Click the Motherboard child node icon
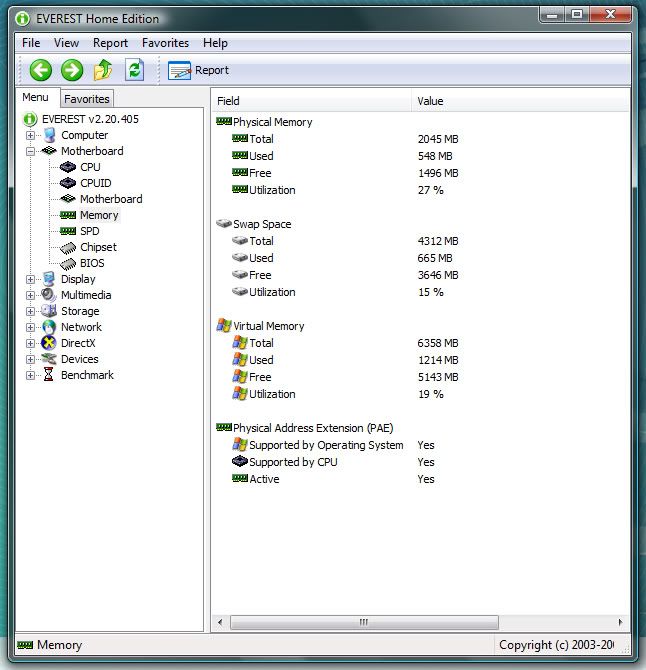The width and height of the screenshot is (646, 670). pos(68,199)
